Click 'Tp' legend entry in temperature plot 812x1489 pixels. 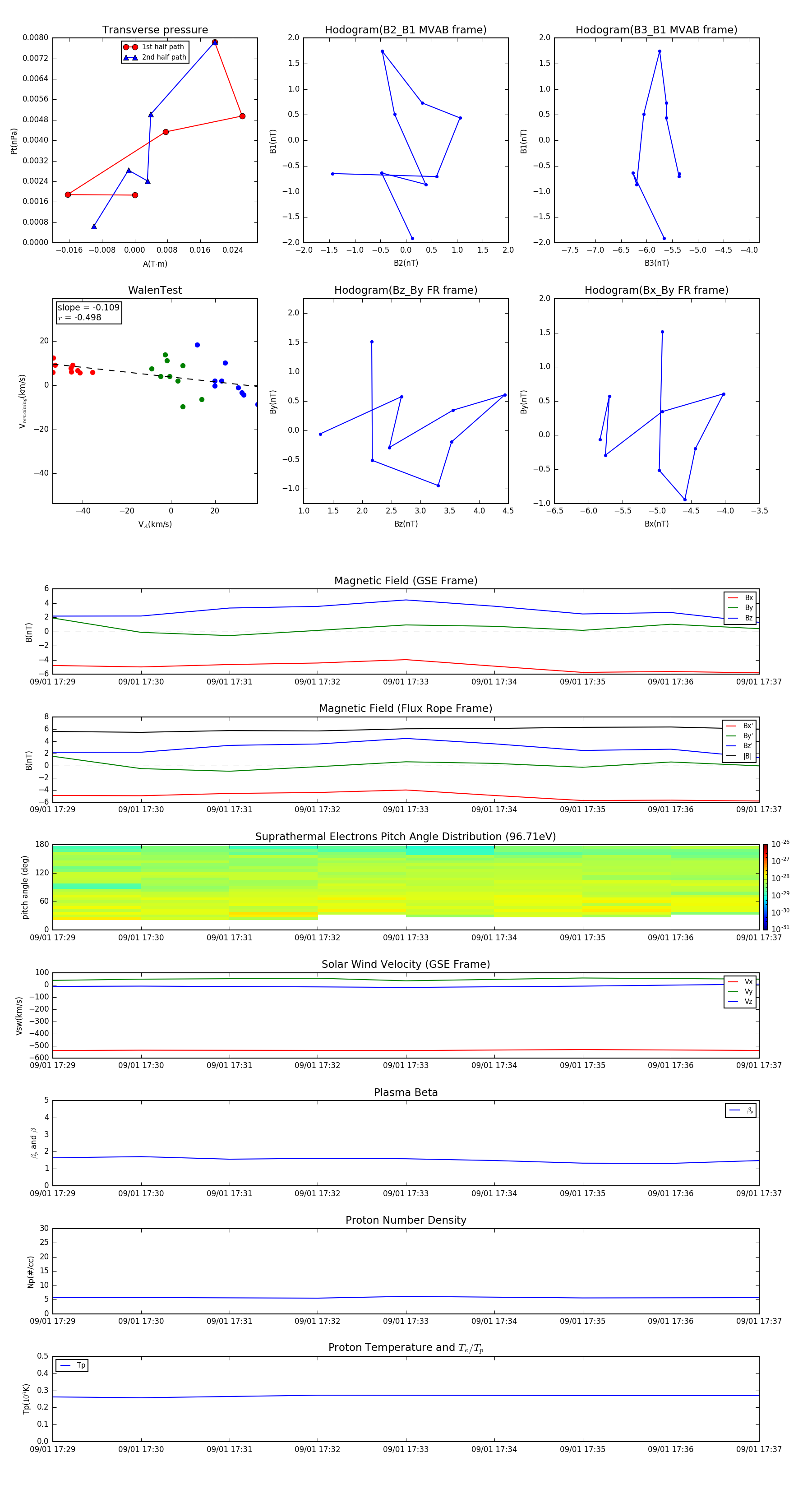coord(72,1365)
